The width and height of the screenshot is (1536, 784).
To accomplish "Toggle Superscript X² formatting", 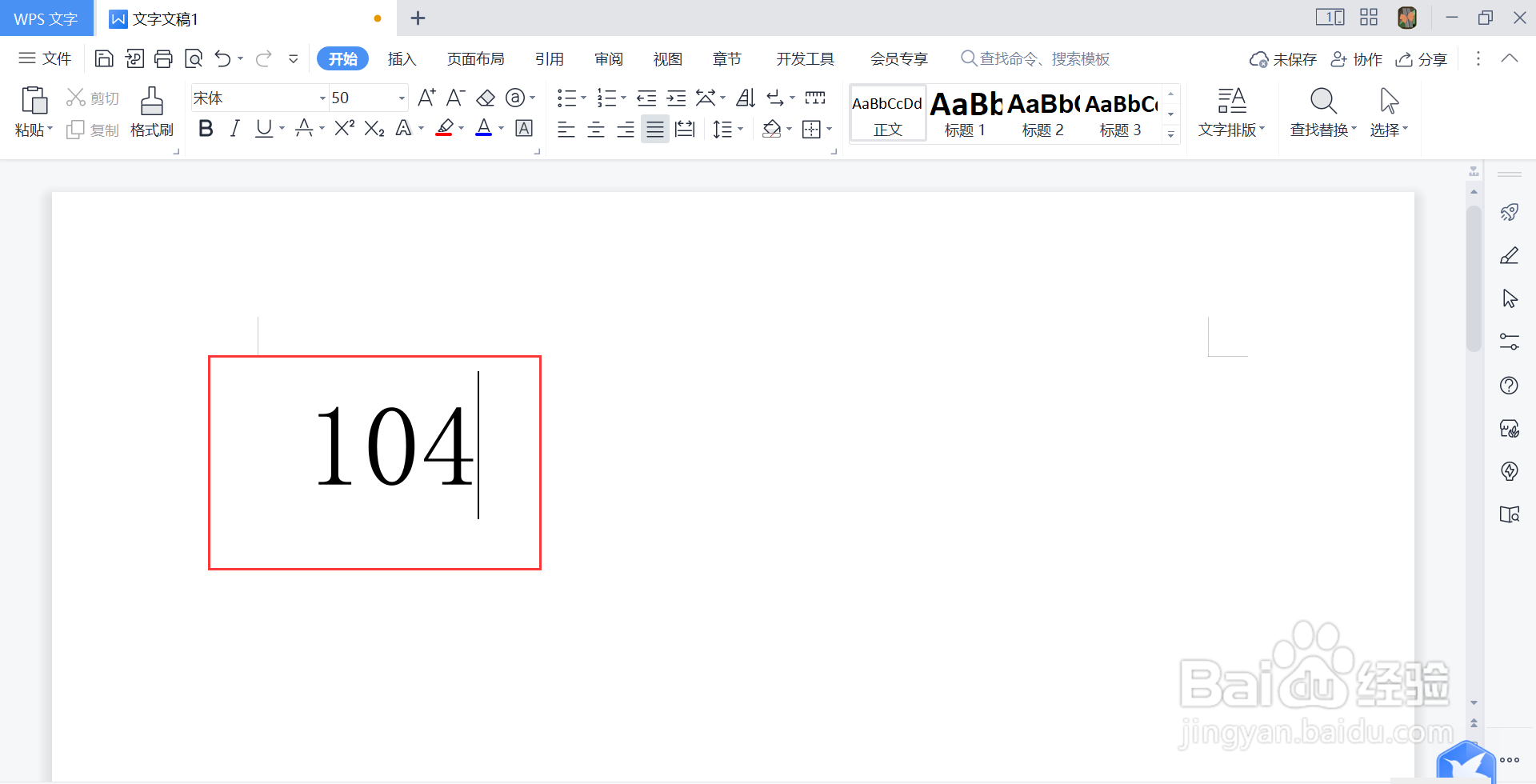I will tap(345, 128).
